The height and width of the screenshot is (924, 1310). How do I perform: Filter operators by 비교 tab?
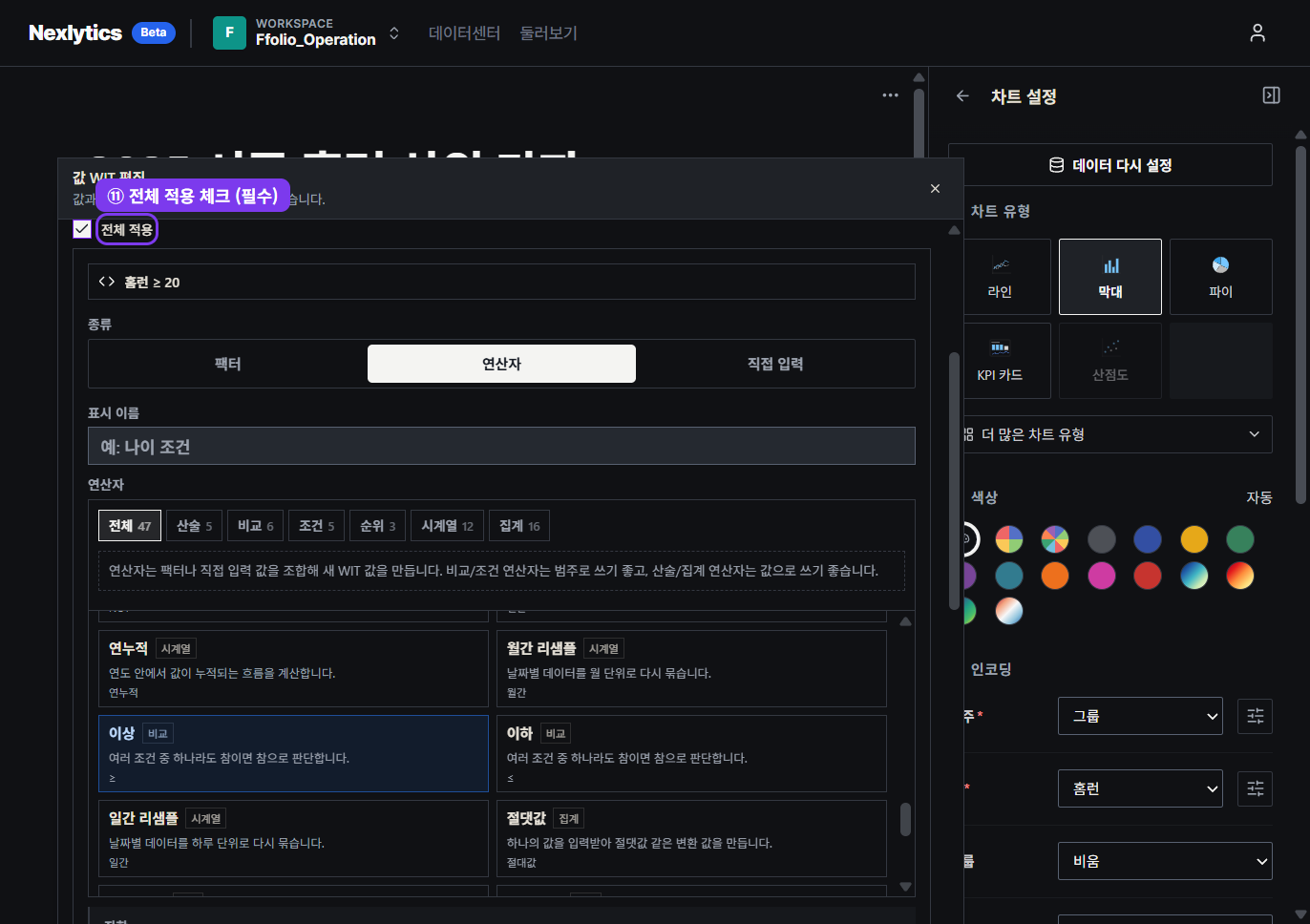[x=256, y=526]
